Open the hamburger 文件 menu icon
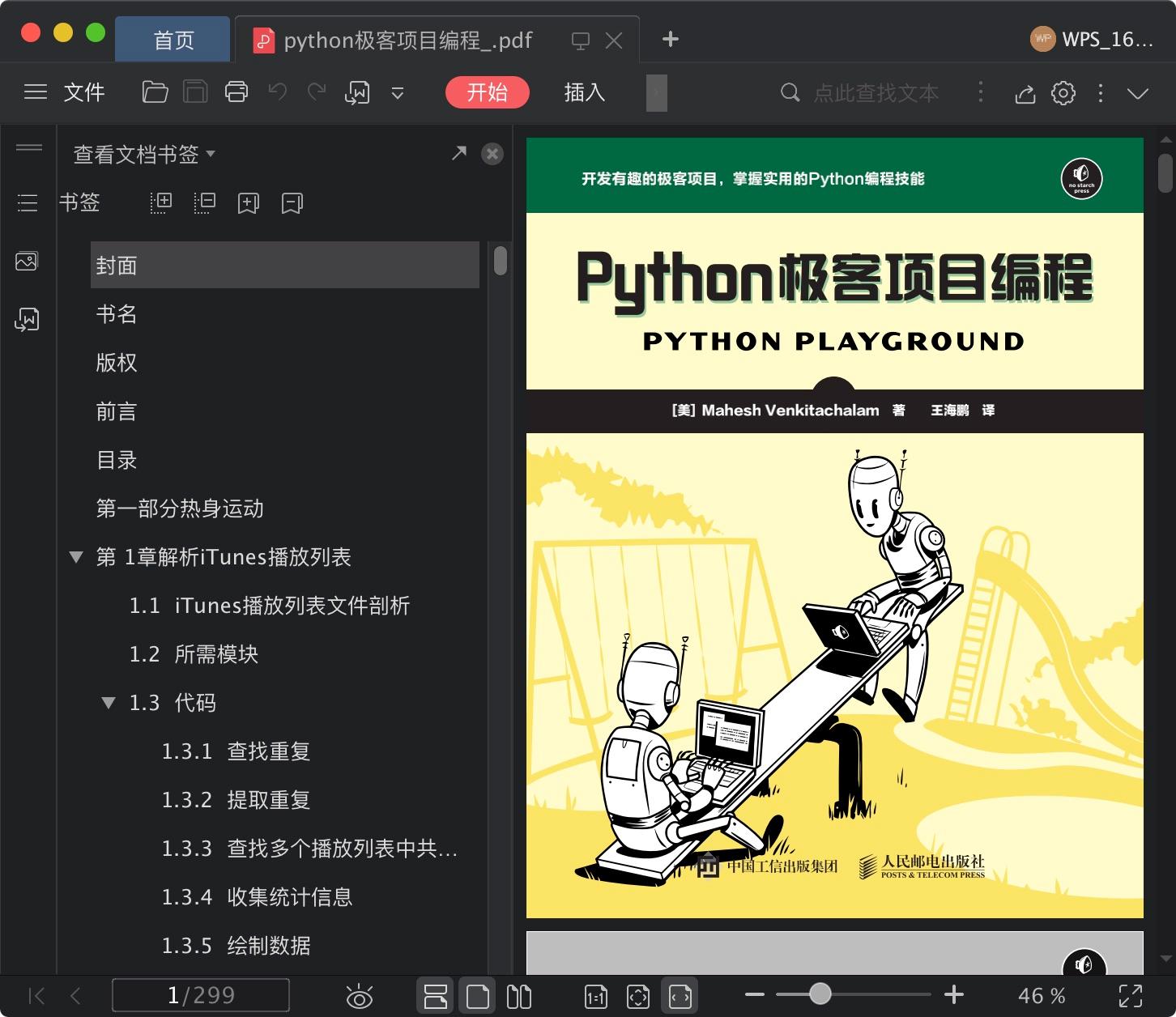The width and height of the screenshot is (1176, 1017). point(36,92)
